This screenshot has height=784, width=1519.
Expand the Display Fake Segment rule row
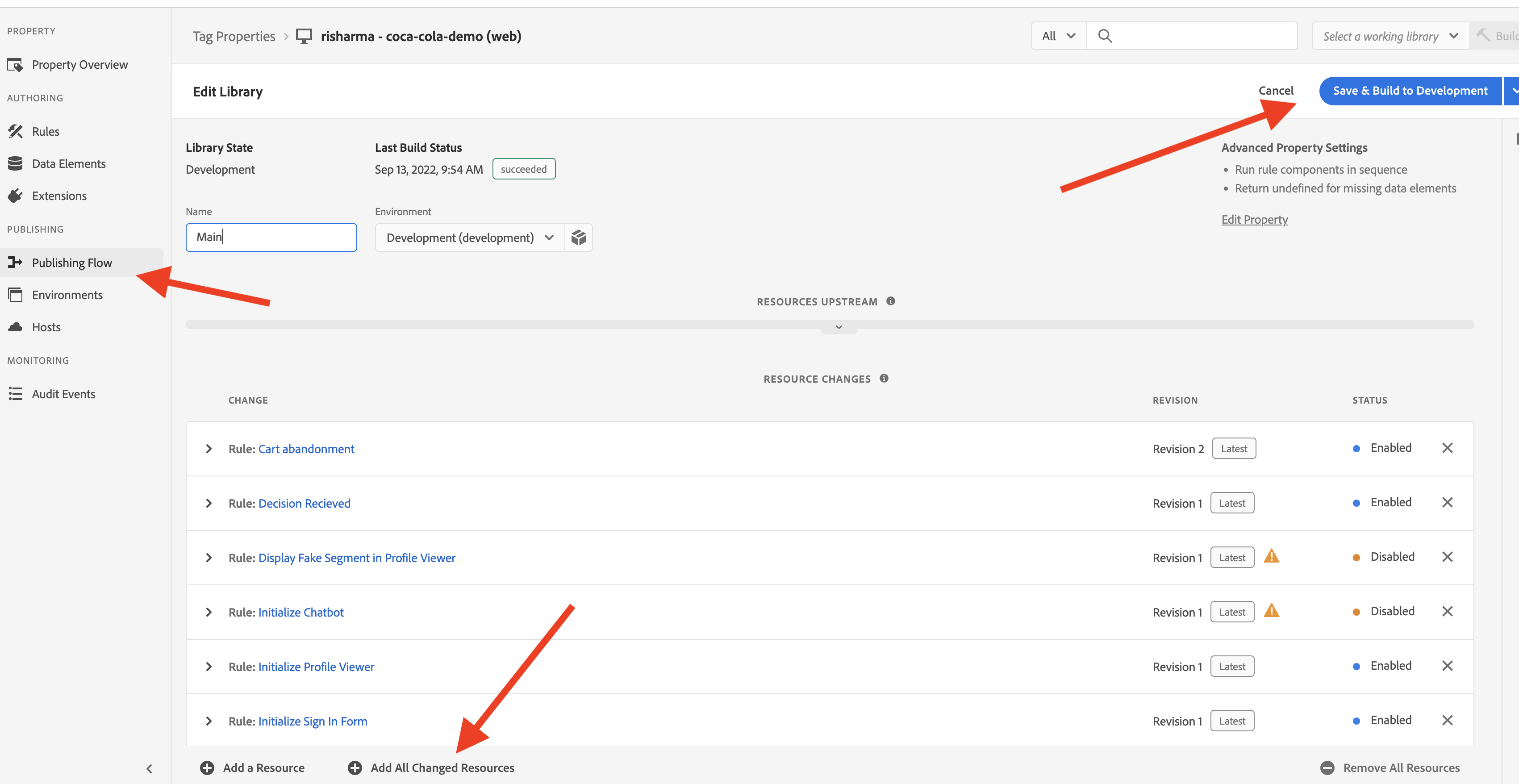(209, 558)
